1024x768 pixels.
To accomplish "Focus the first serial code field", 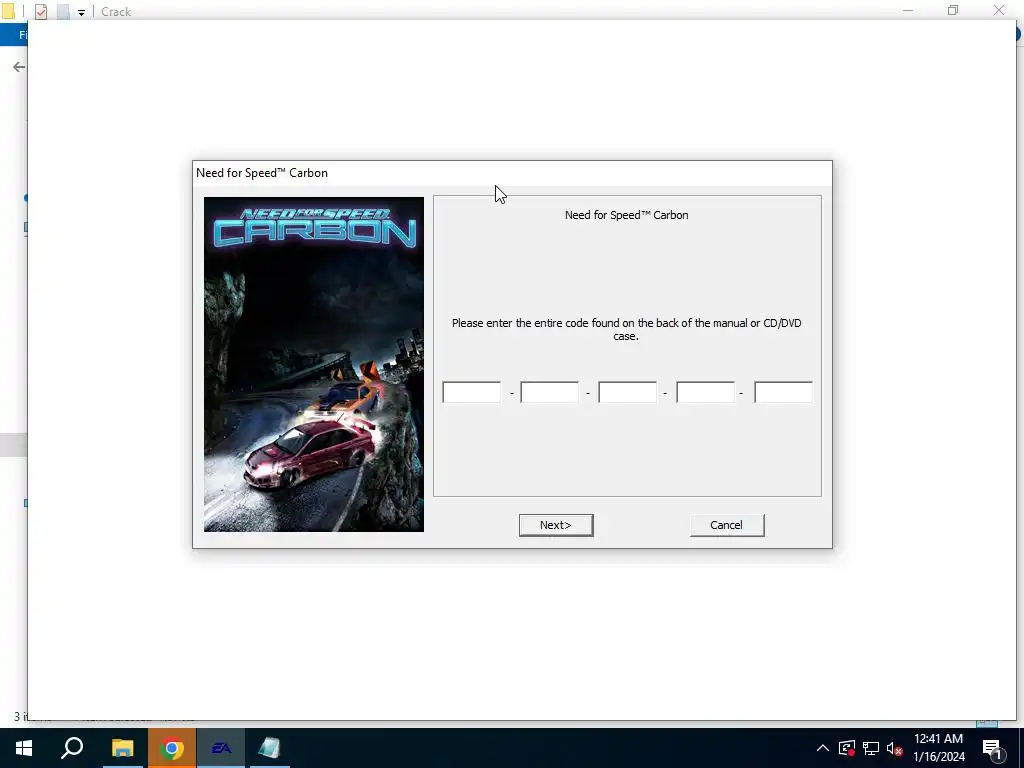I will point(472,392).
